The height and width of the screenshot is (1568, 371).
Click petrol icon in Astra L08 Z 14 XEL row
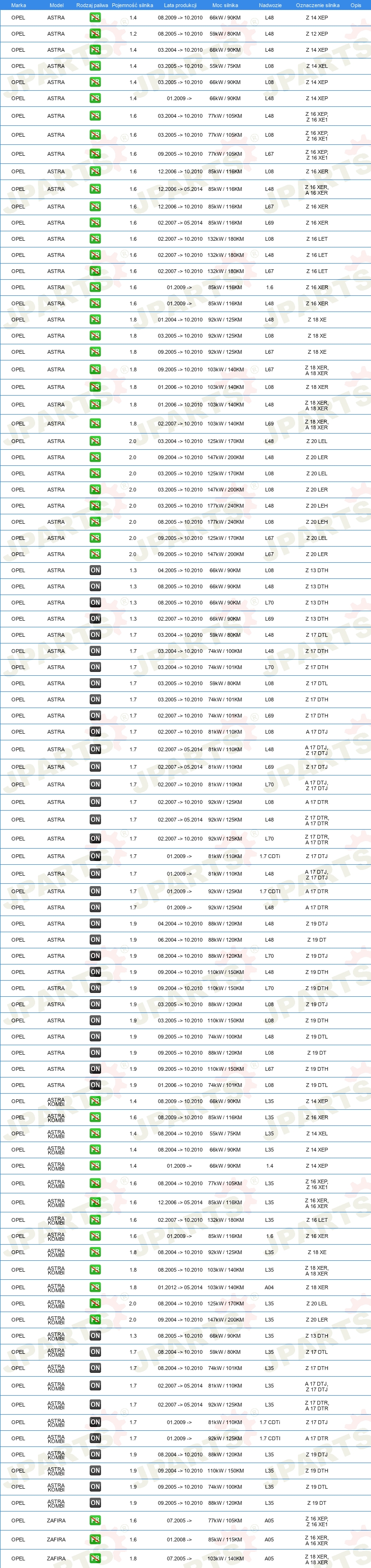pos(95,66)
